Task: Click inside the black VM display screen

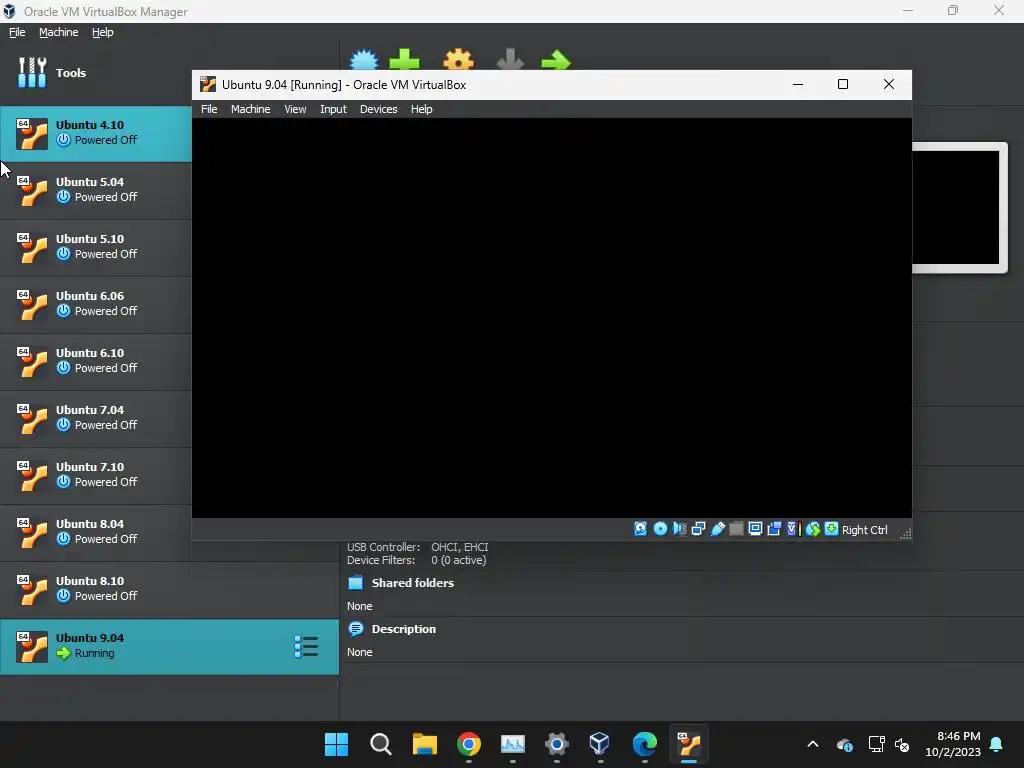Action: tap(552, 318)
